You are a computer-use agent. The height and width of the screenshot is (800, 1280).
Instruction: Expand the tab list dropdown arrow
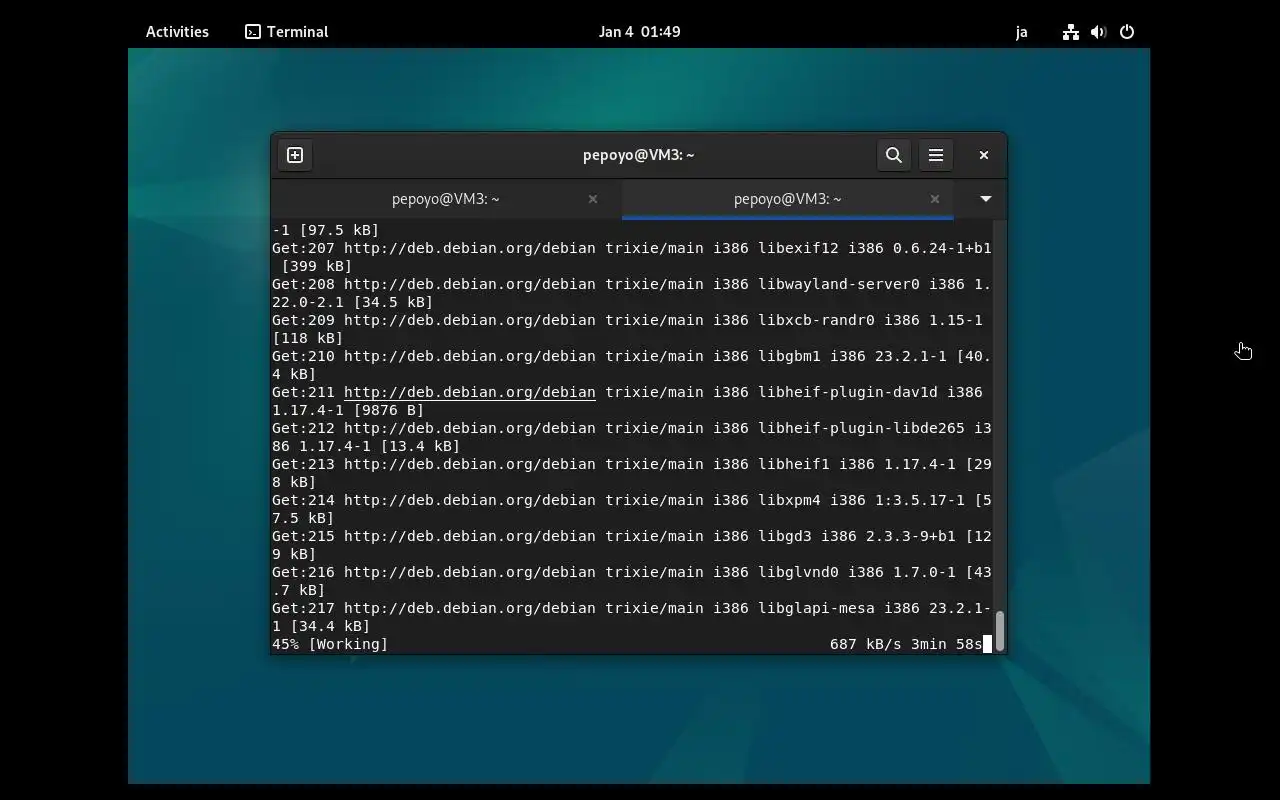[x=986, y=199]
